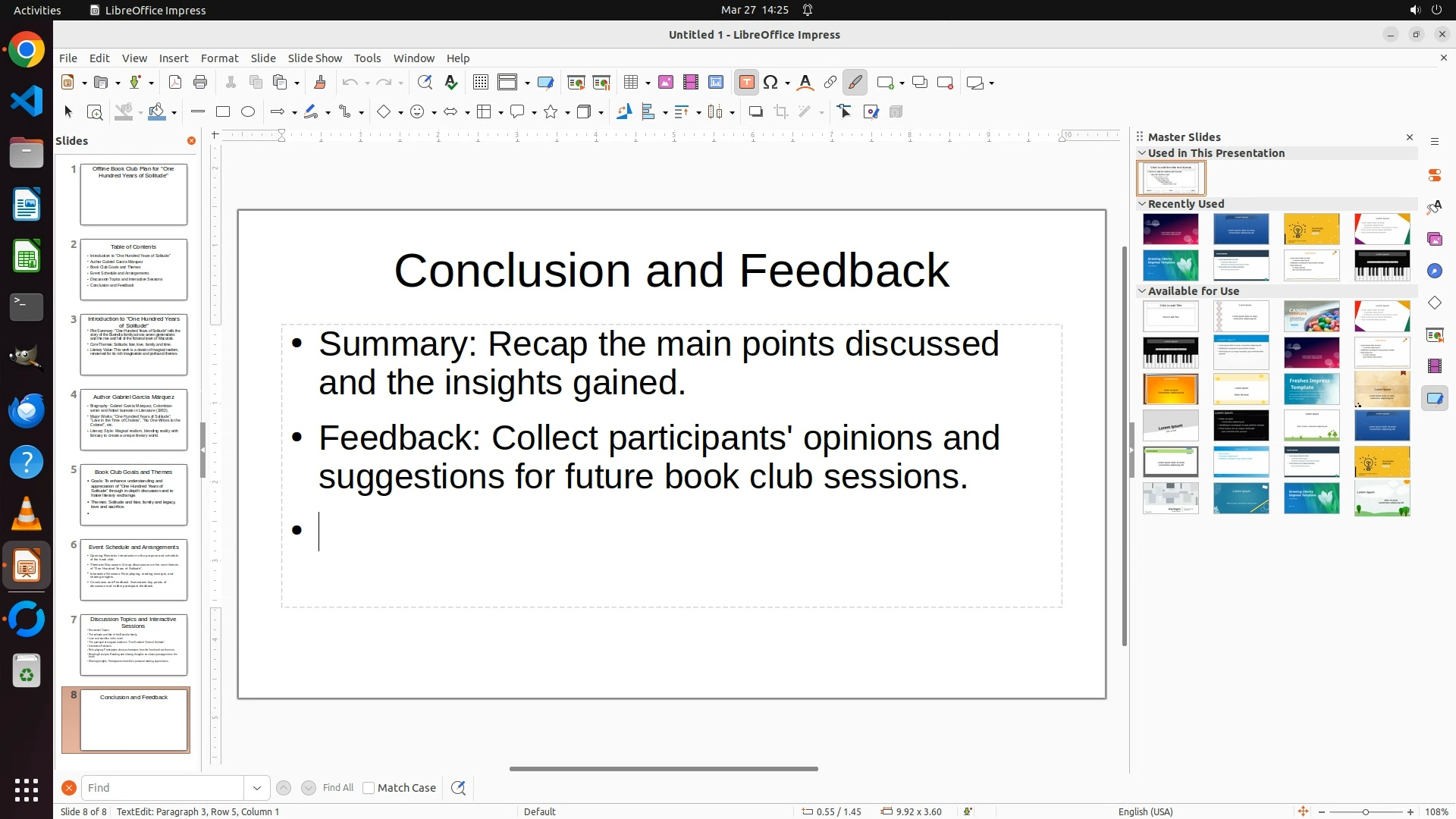Select slide 5 thumbnail Book Club Goals
Viewport: 1456px width, 819px height.
pyautogui.click(x=133, y=495)
